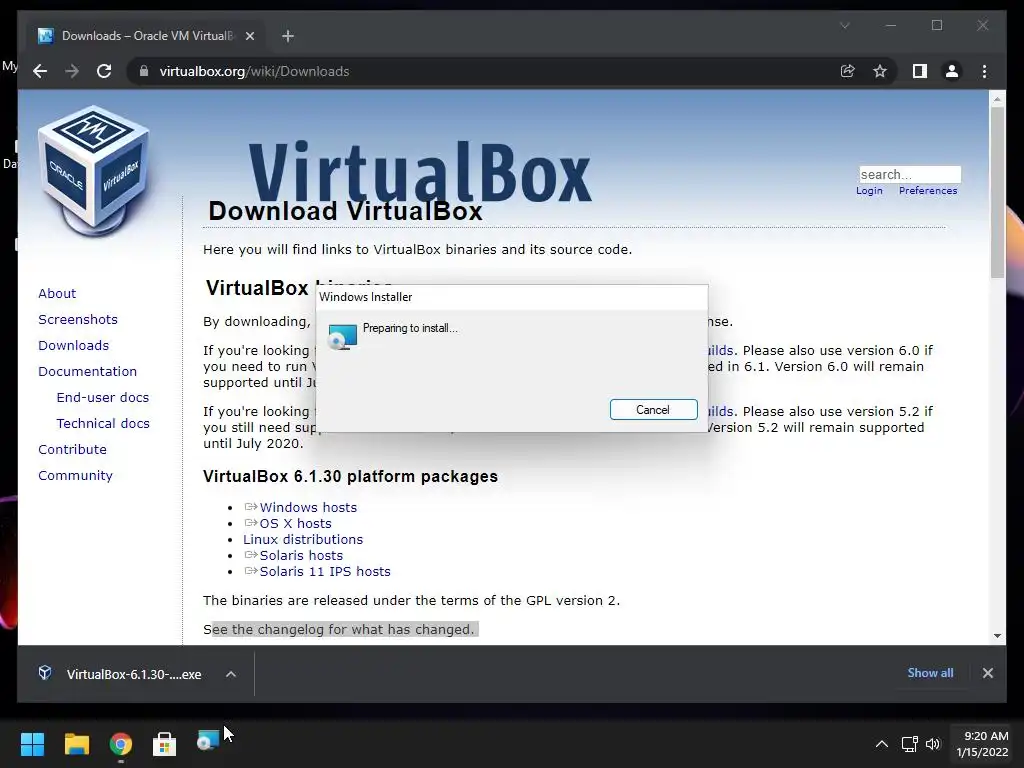This screenshot has width=1024, height=768.
Task: Click the VirtualBox download file icon
Action: [44, 673]
